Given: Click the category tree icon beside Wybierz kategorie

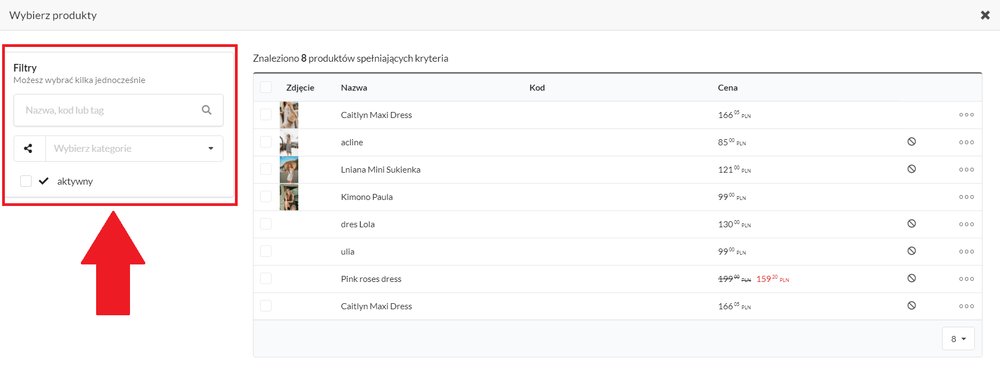Looking at the screenshot, I should [x=28, y=148].
